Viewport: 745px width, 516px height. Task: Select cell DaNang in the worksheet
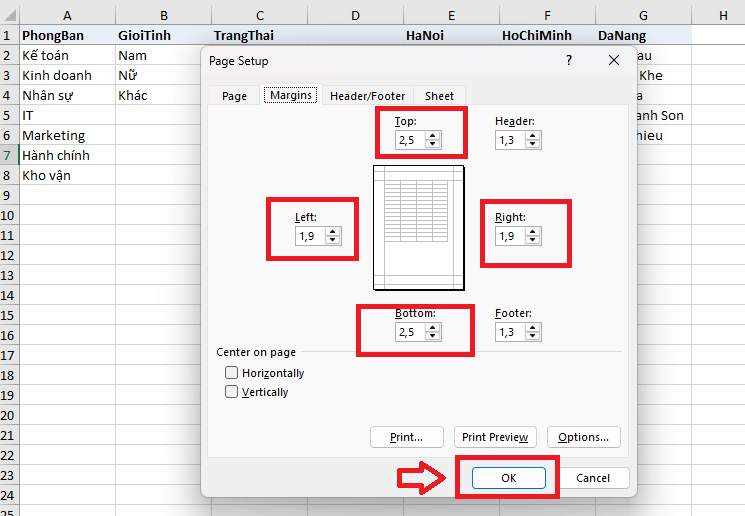point(643,35)
